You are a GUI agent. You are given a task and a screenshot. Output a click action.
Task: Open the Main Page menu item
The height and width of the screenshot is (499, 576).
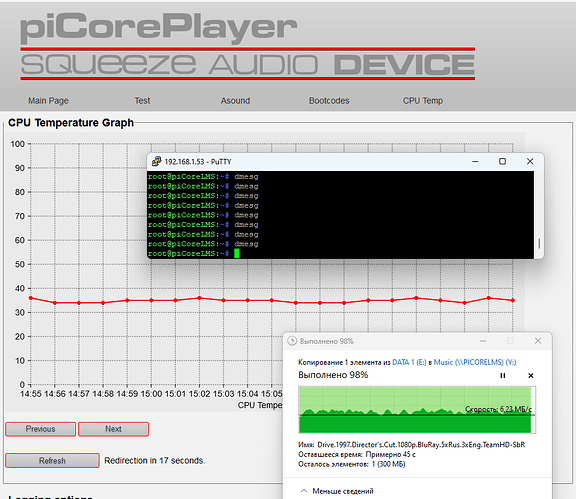pyautogui.click(x=48, y=101)
